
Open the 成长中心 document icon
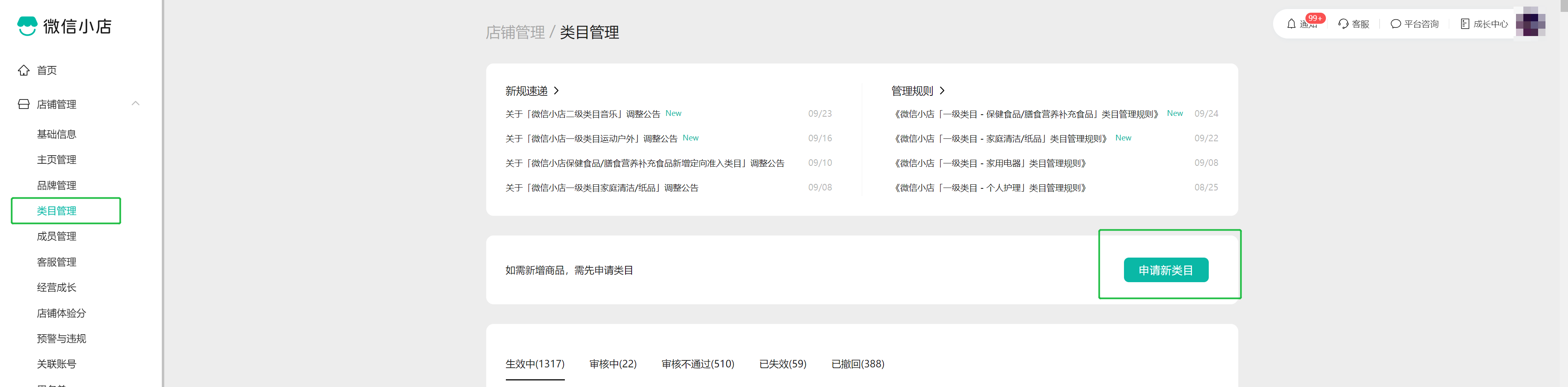pyautogui.click(x=1464, y=24)
